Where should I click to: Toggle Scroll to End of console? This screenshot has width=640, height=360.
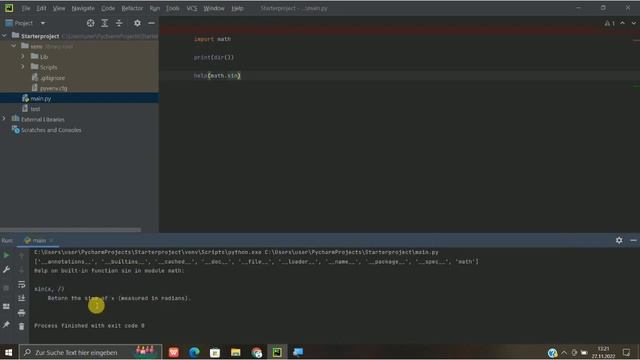point(22,298)
